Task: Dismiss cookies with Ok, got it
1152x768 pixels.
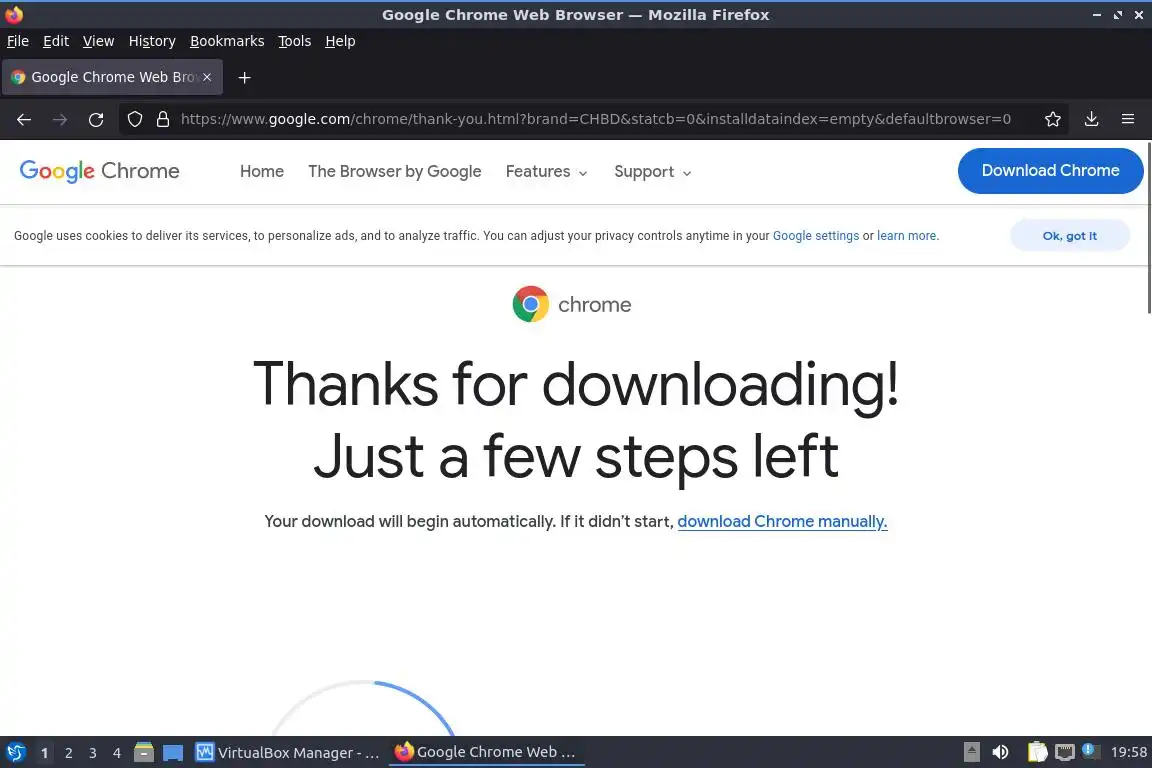Action: click(x=1070, y=236)
